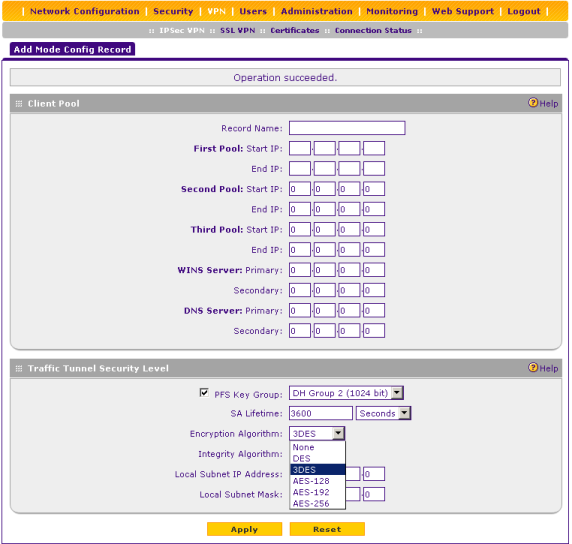Open Help for Client Pool section
This screenshot has width=572, height=544.
pos(543,103)
